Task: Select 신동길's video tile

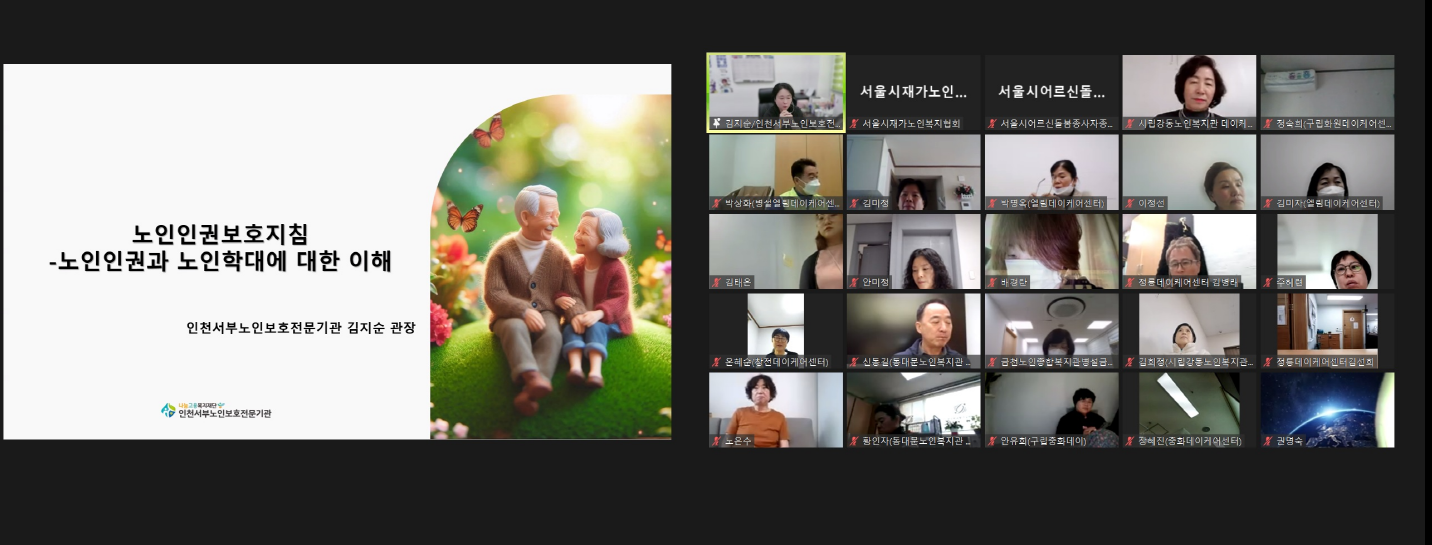Action: [x=913, y=329]
